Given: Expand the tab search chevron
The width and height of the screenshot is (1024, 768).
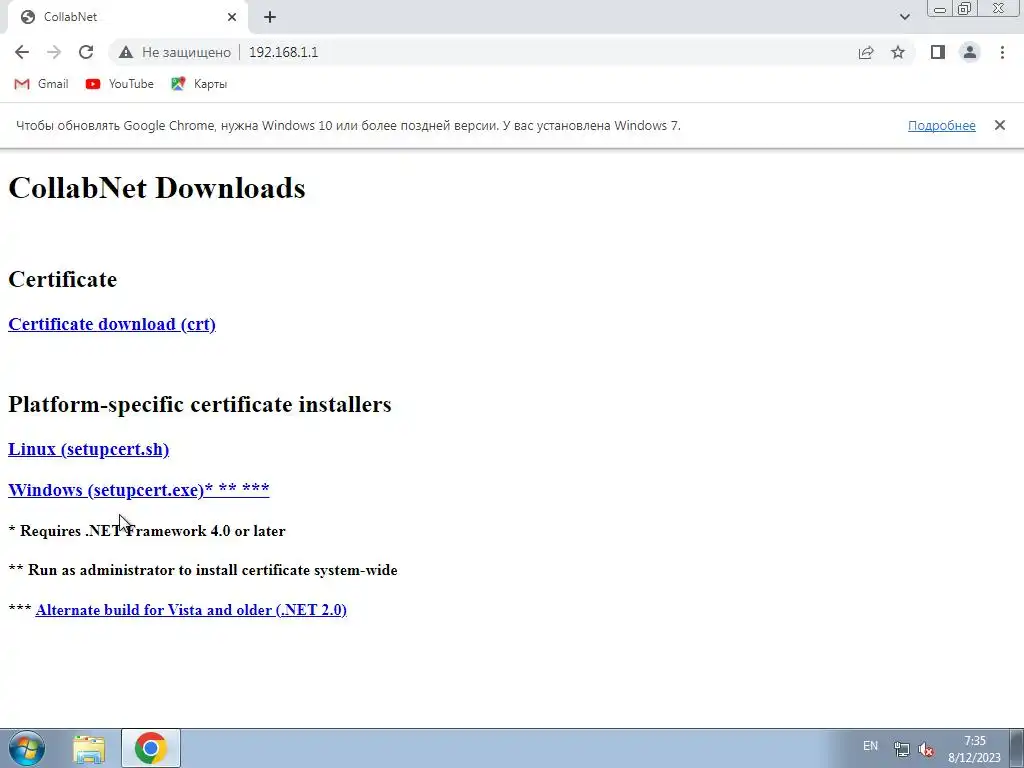Looking at the screenshot, I should pyautogui.click(x=904, y=17).
